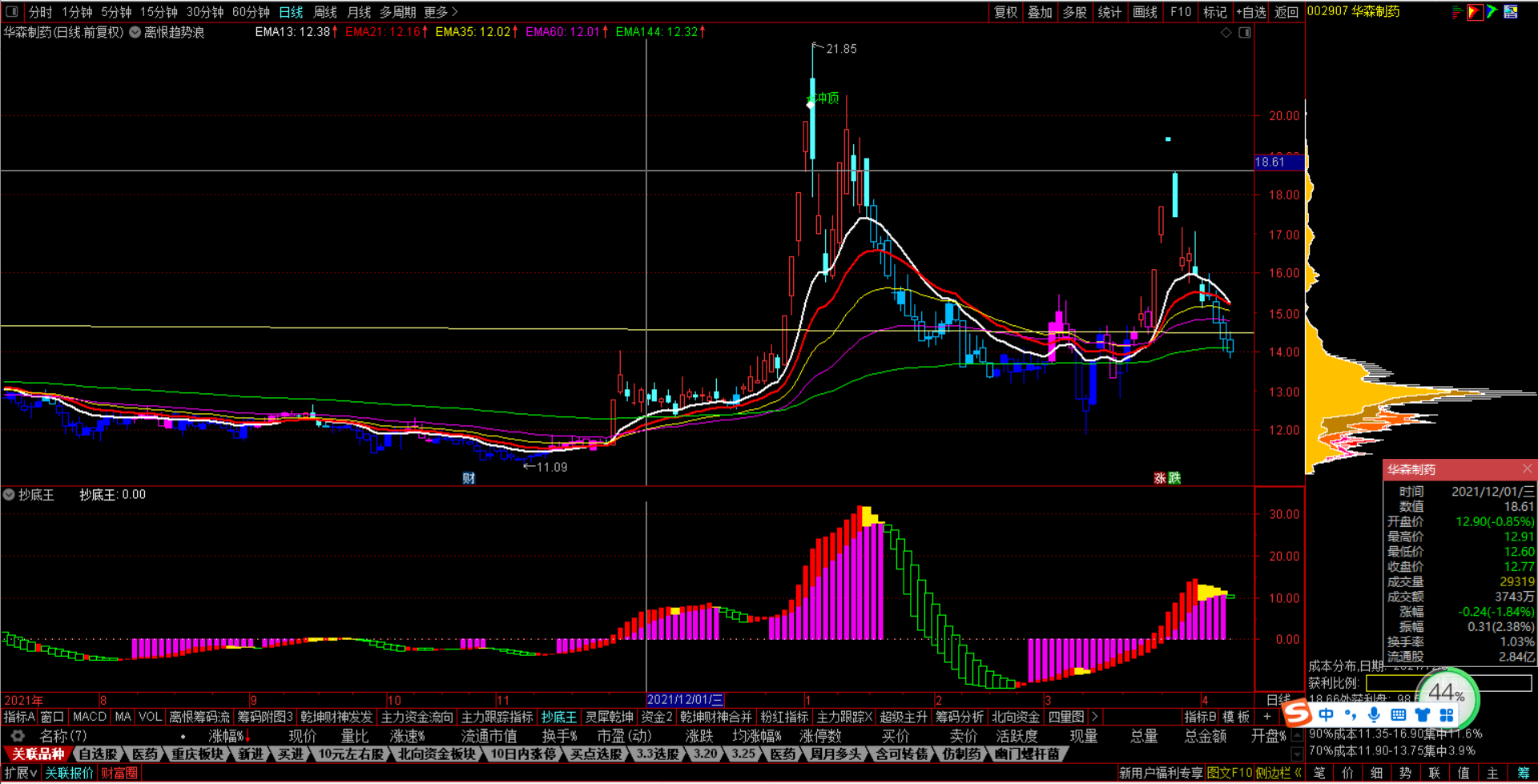Click the 返回 back button
The image size is (1538, 784).
(x=1286, y=12)
